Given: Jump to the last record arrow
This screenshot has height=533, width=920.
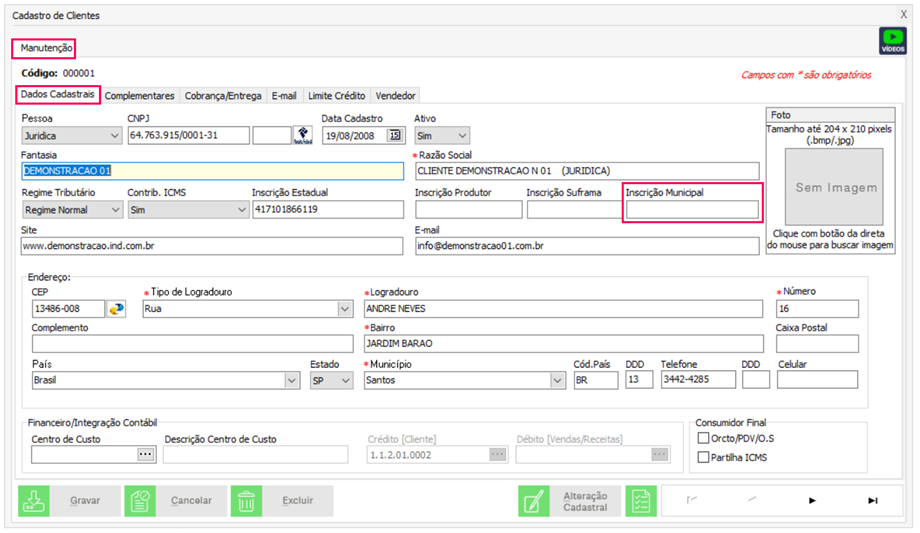Looking at the screenshot, I should [x=872, y=500].
